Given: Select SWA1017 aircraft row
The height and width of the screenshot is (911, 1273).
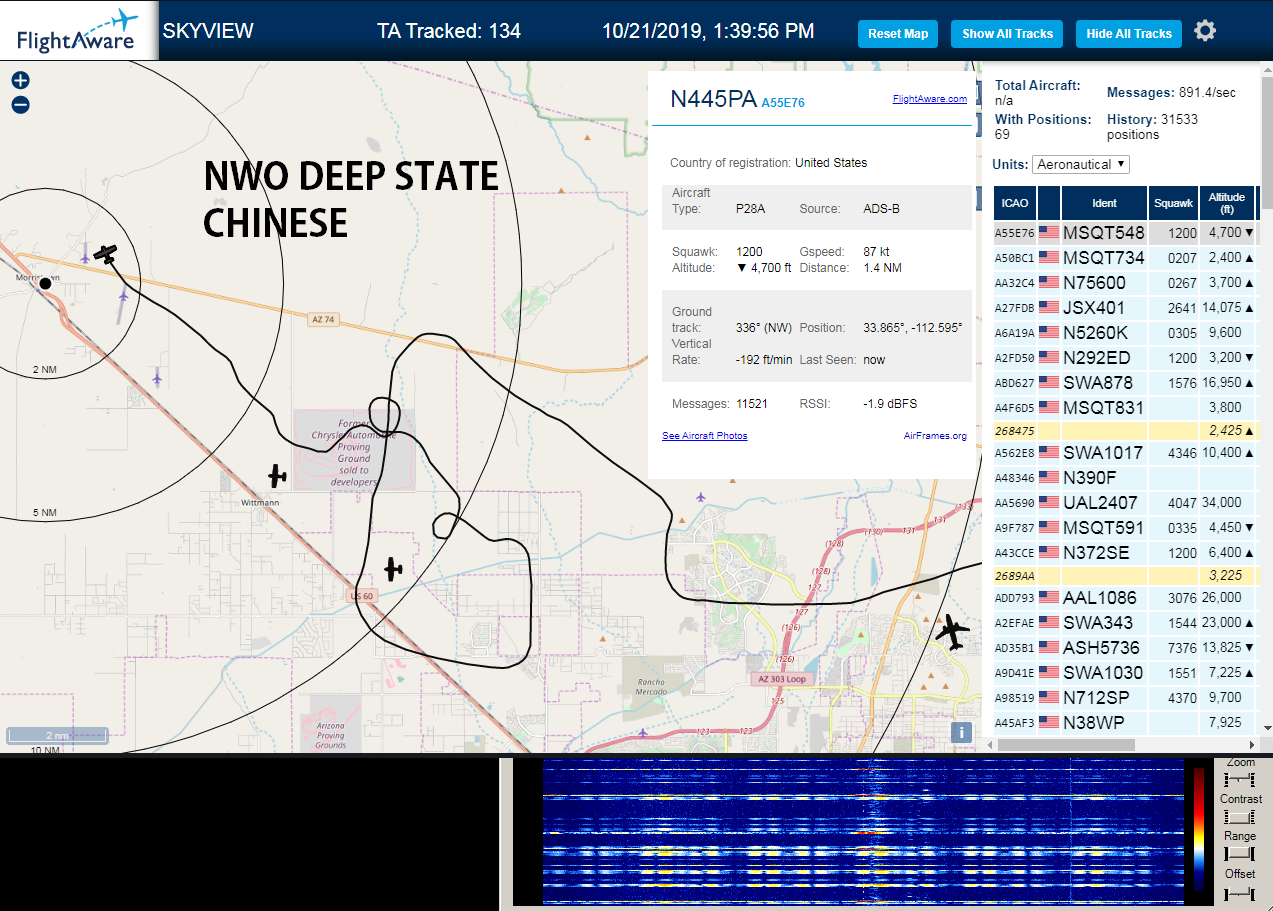Looking at the screenshot, I should pos(1125,453).
